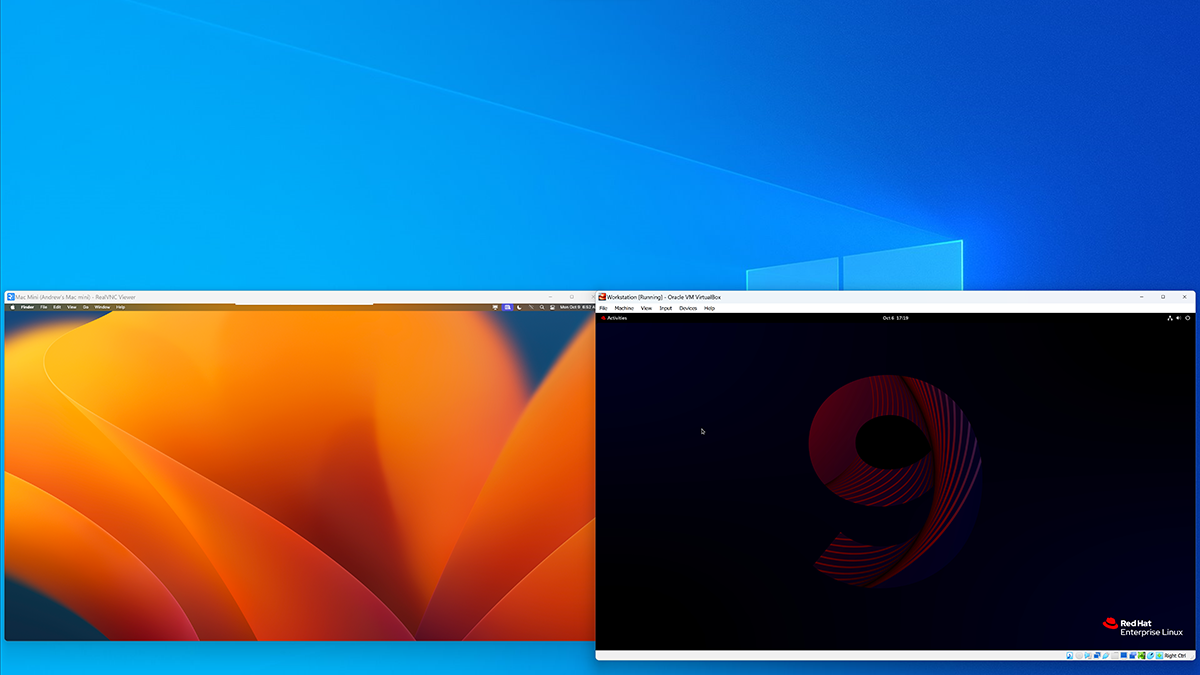The width and height of the screenshot is (1200, 675).
Task: Click the Control Center icon in Mac menu bar
Action: (552, 307)
